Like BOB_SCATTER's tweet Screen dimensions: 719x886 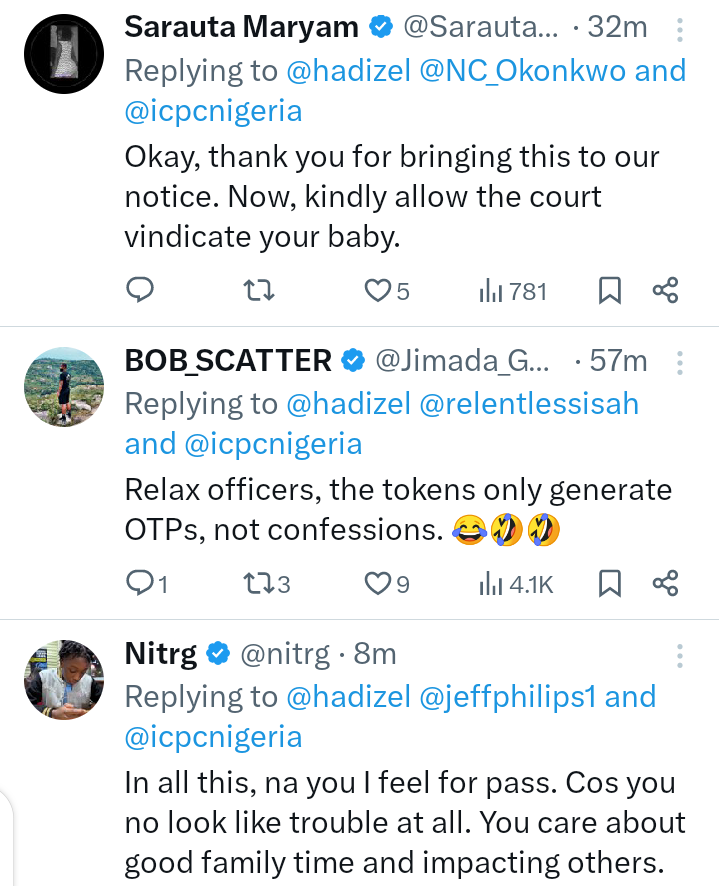(x=377, y=583)
